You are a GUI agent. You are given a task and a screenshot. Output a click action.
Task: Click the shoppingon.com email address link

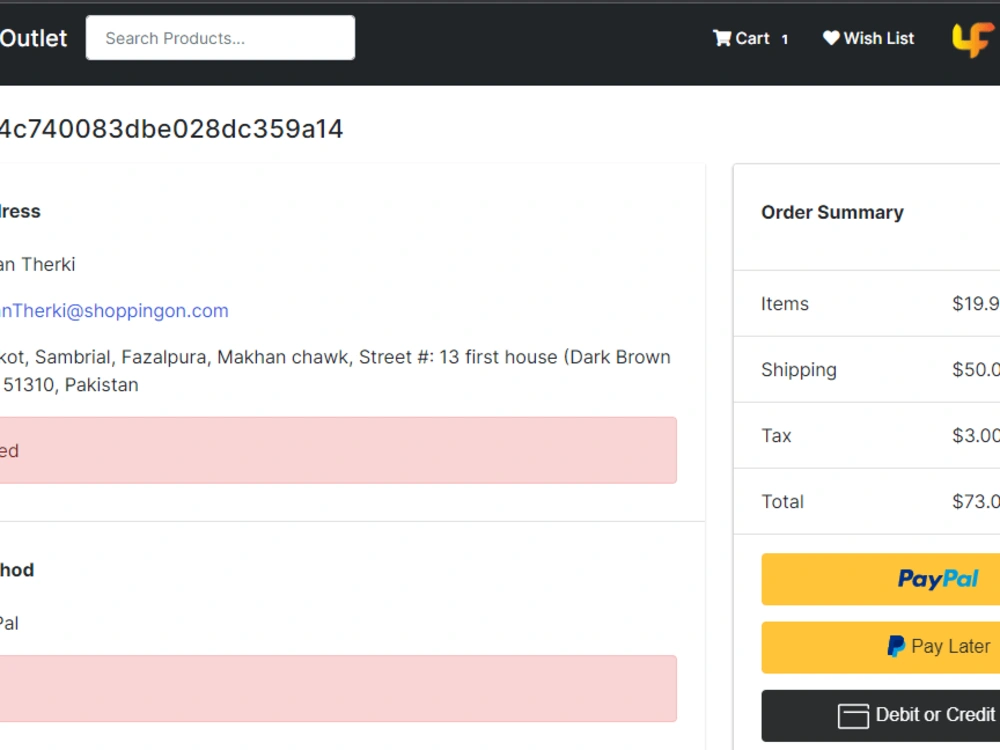point(114,311)
